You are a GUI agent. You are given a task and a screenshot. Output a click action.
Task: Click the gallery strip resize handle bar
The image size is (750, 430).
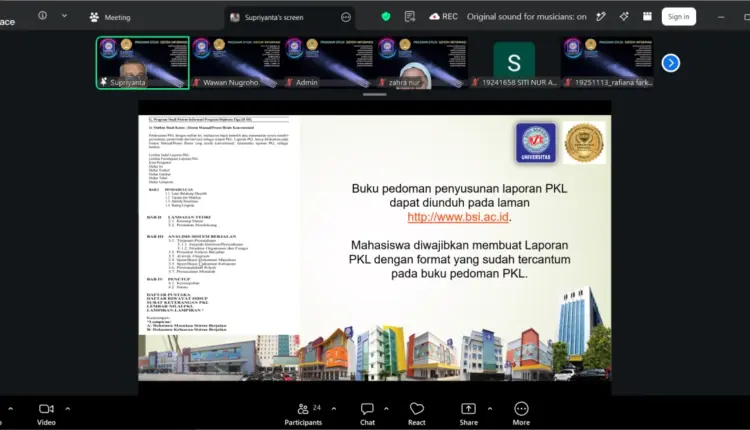pos(375,94)
